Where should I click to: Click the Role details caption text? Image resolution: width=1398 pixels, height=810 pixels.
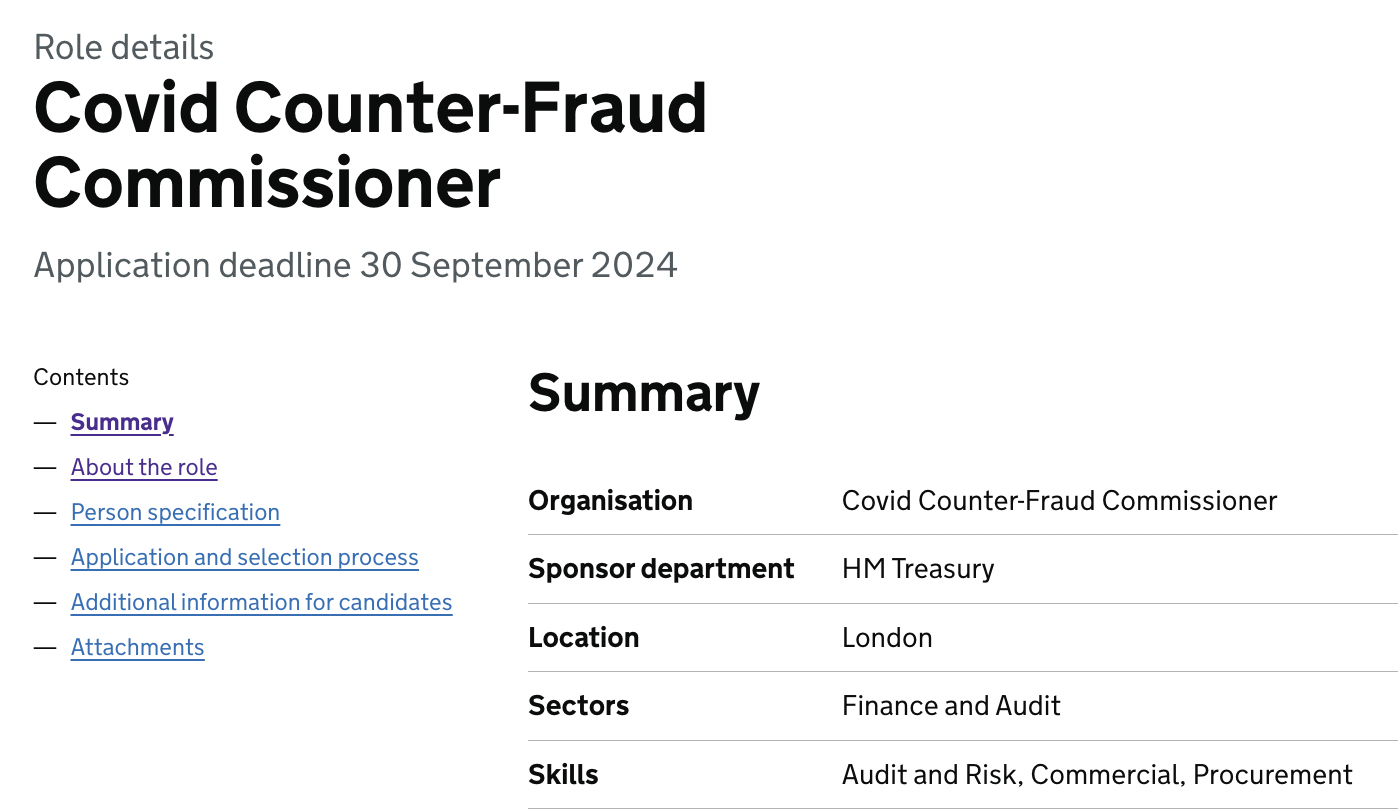[124, 47]
